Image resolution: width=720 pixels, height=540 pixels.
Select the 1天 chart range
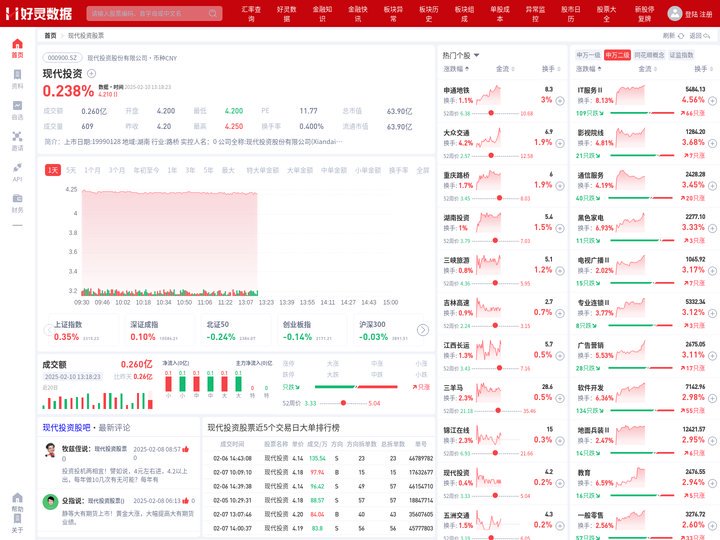(53, 170)
